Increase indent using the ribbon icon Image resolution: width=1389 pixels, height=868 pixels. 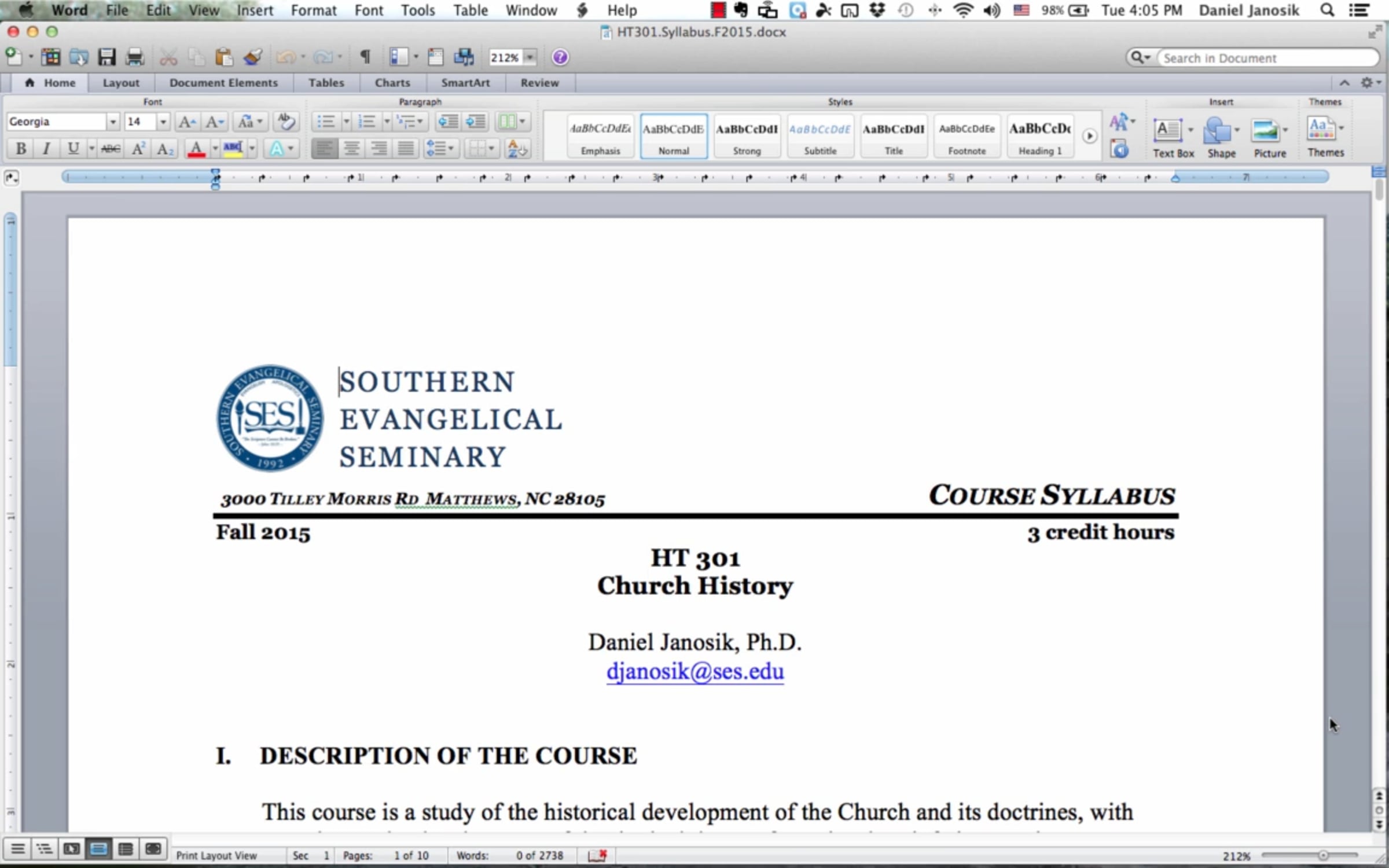coord(476,122)
